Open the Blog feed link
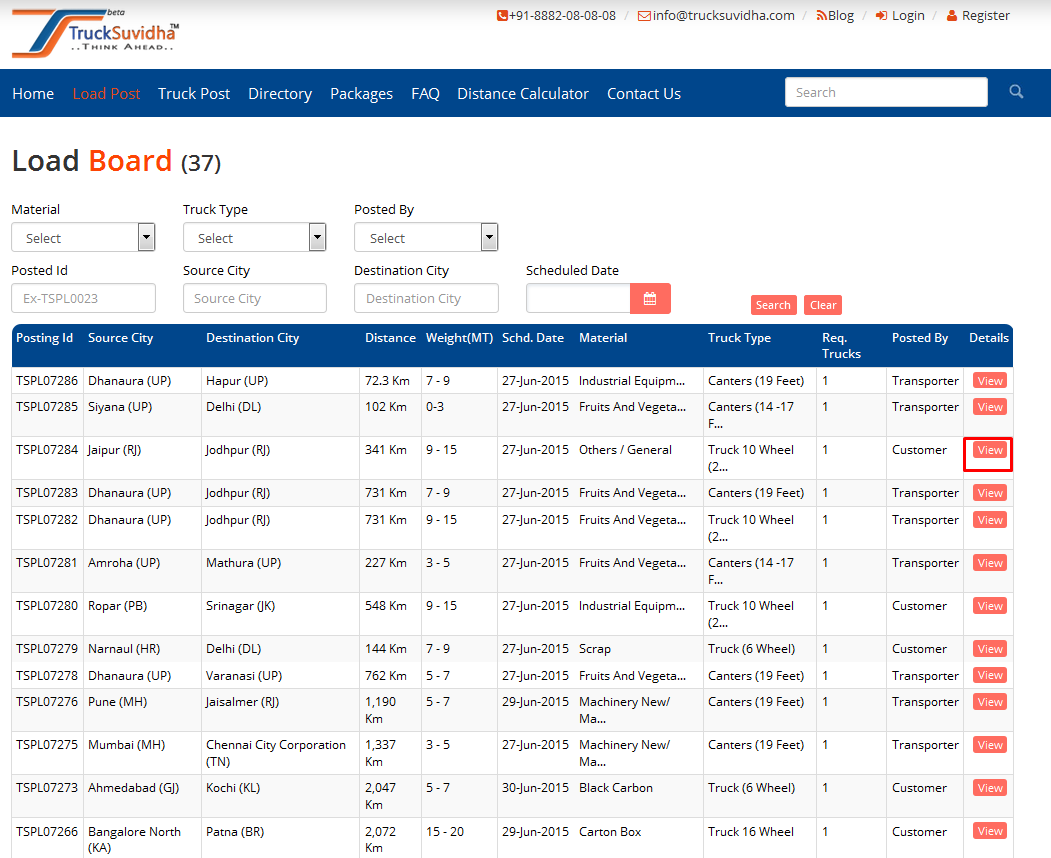The width and height of the screenshot is (1051, 858). (x=835, y=15)
